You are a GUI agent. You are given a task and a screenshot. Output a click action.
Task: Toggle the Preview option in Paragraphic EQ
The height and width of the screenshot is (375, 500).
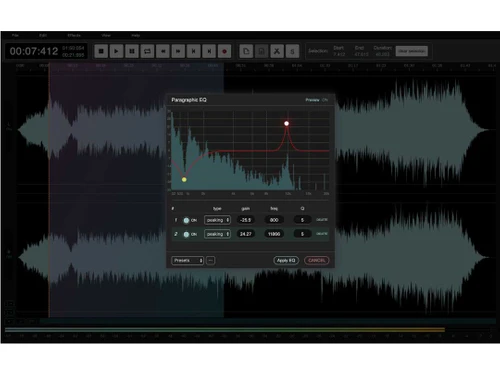coord(317,100)
